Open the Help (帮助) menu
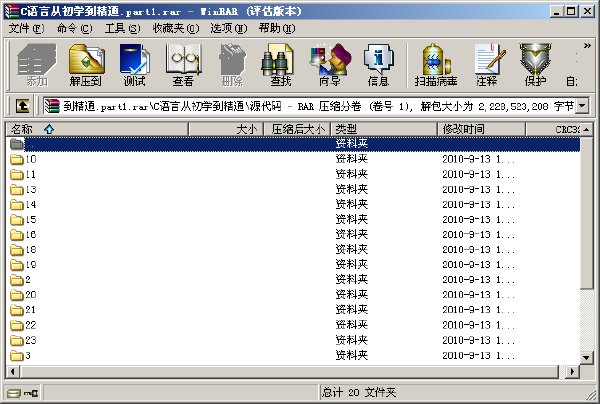Viewport: 600px width, 404px height. pyautogui.click(x=277, y=28)
